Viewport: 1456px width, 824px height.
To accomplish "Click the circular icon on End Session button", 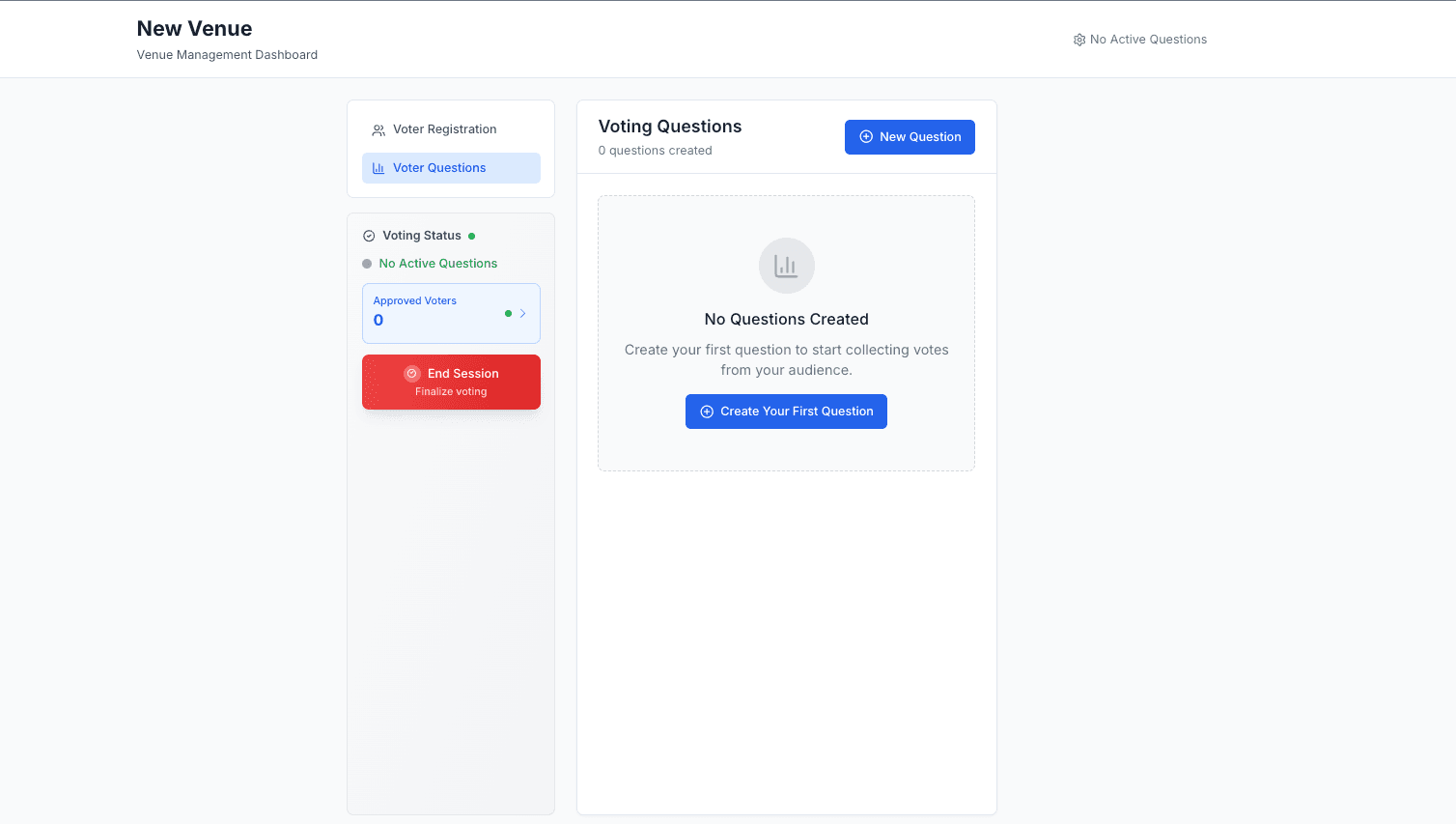I will (412, 374).
